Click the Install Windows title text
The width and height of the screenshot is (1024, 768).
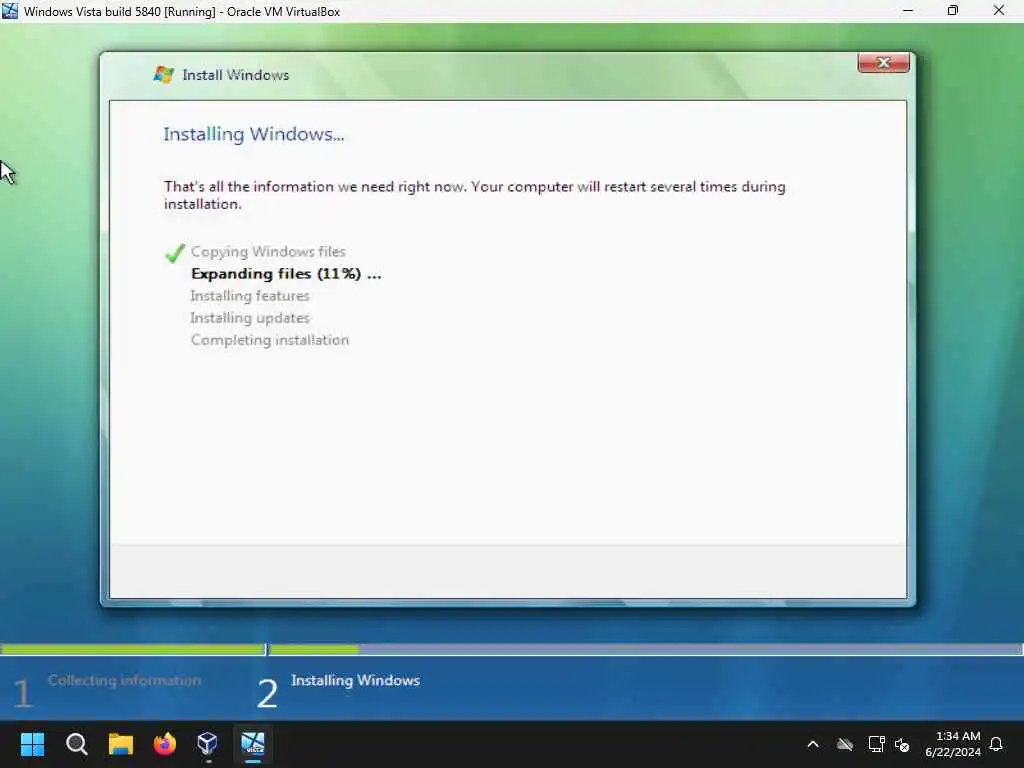pyautogui.click(x=235, y=75)
